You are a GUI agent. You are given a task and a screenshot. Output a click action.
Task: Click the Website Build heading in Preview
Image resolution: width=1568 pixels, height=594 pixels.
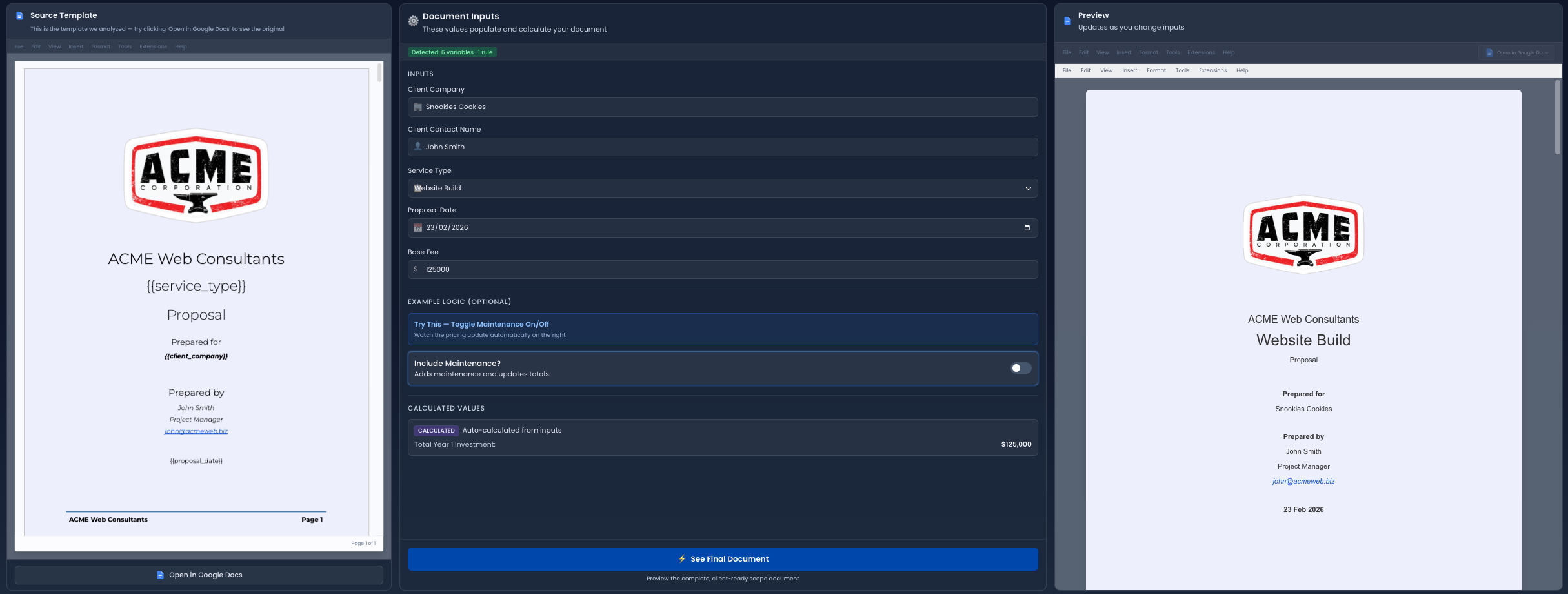point(1303,340)
